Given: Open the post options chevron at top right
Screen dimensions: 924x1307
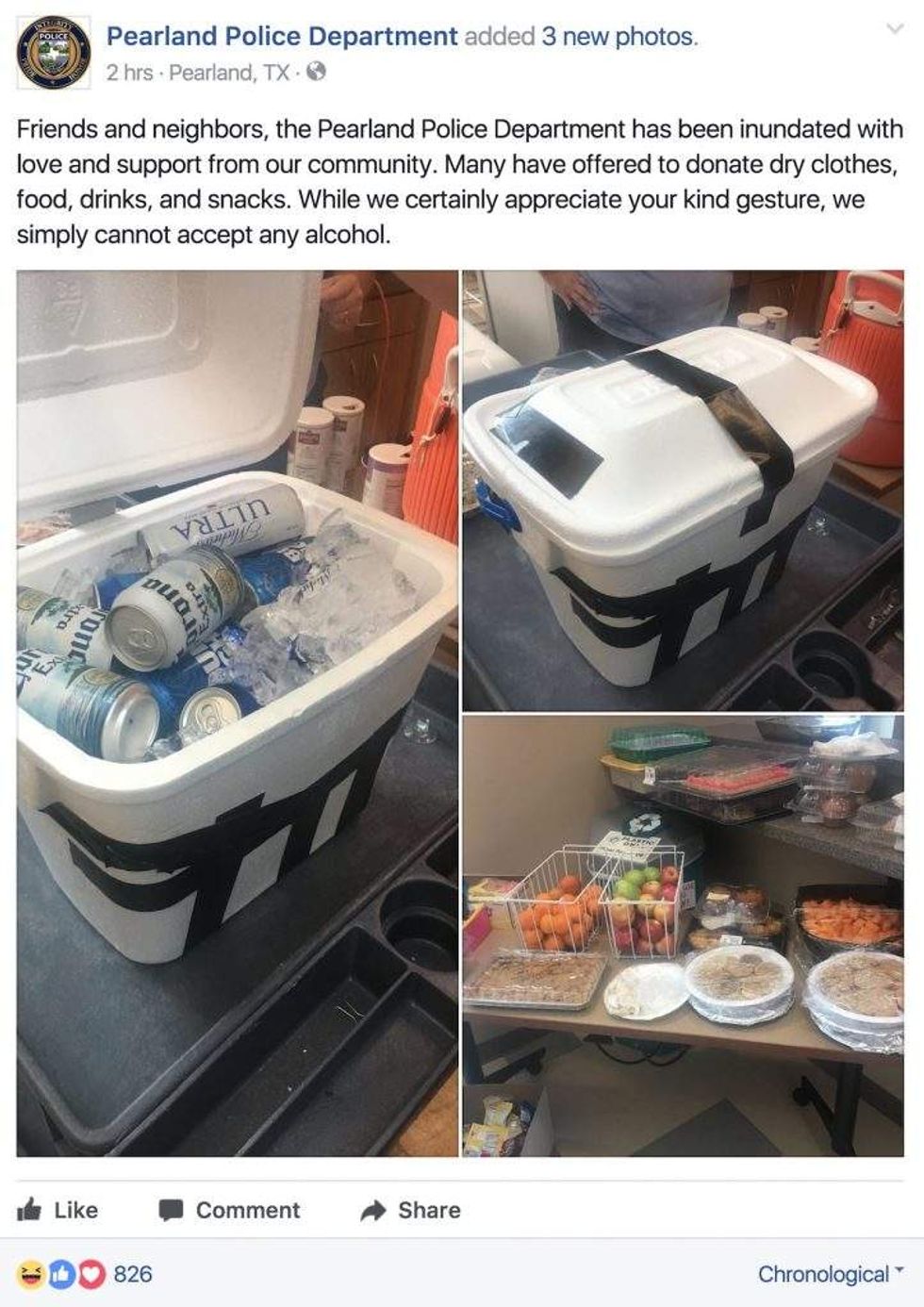Looking at the screenshot, I should click(894, 31).
